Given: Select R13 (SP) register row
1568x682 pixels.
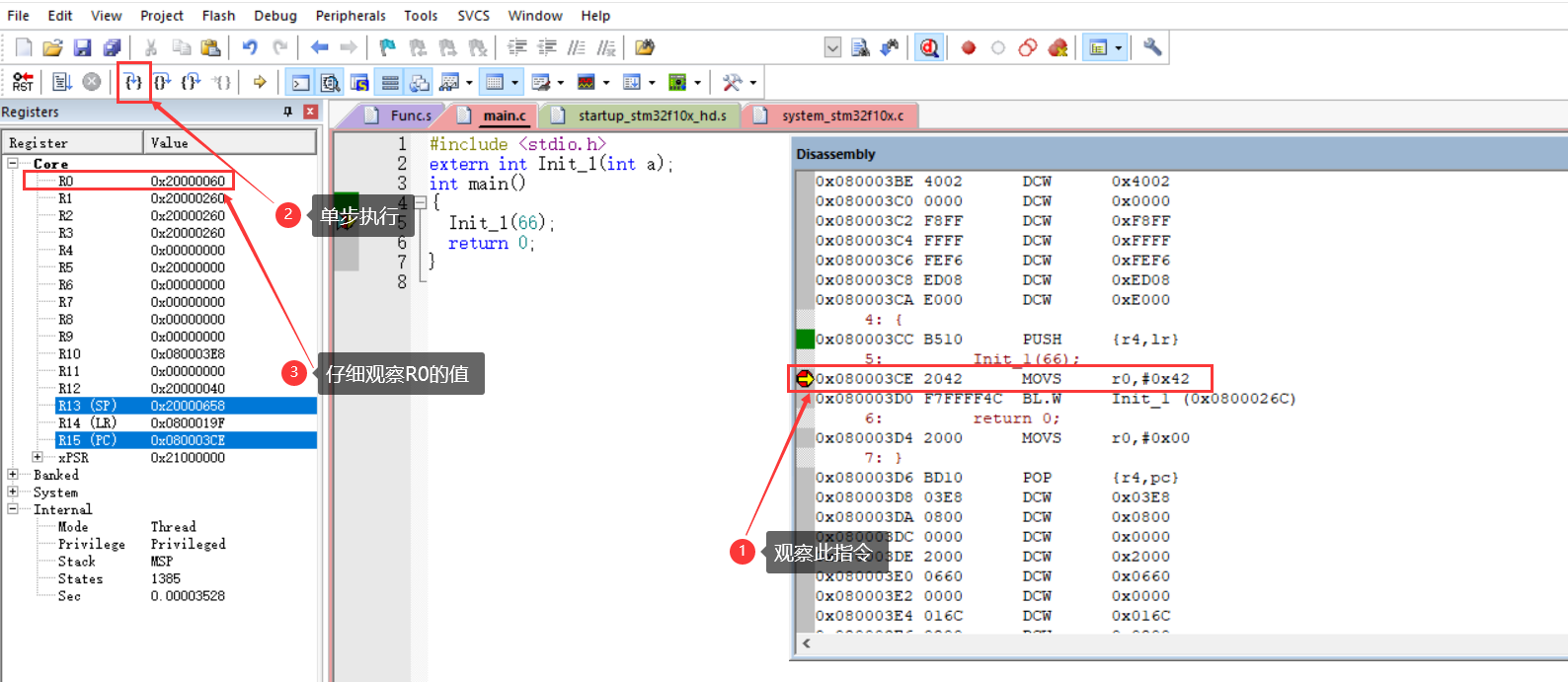Looking at the screenshot, I should coord(187,406).
